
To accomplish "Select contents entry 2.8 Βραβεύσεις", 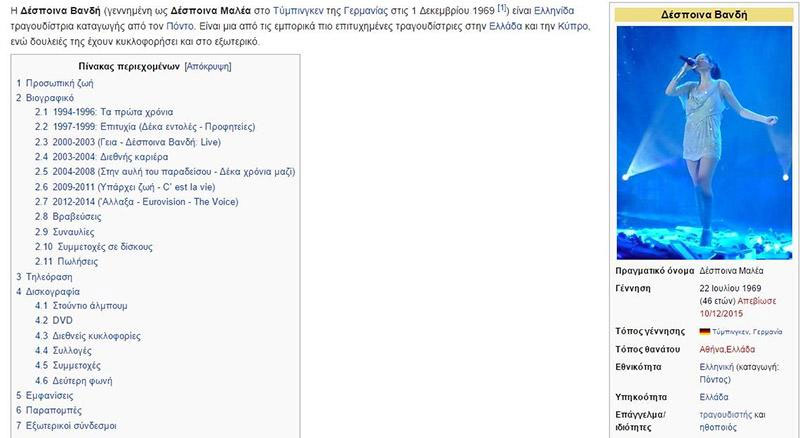I will point(86,216).
